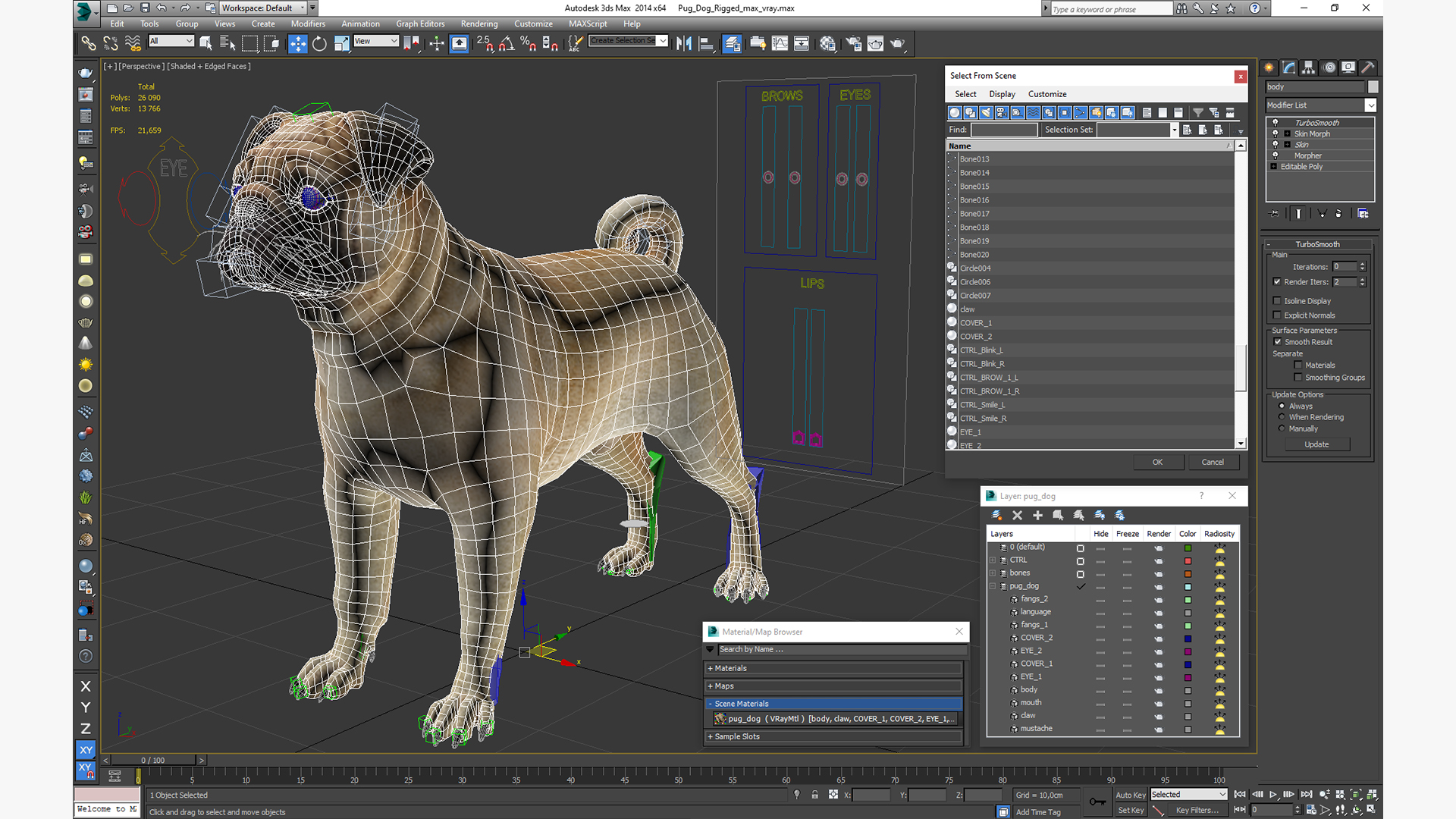Click Delete Layer X icon in the Layer window
The height and width of the screenshot is (819, 1456).
click(x=1017, y=516)
